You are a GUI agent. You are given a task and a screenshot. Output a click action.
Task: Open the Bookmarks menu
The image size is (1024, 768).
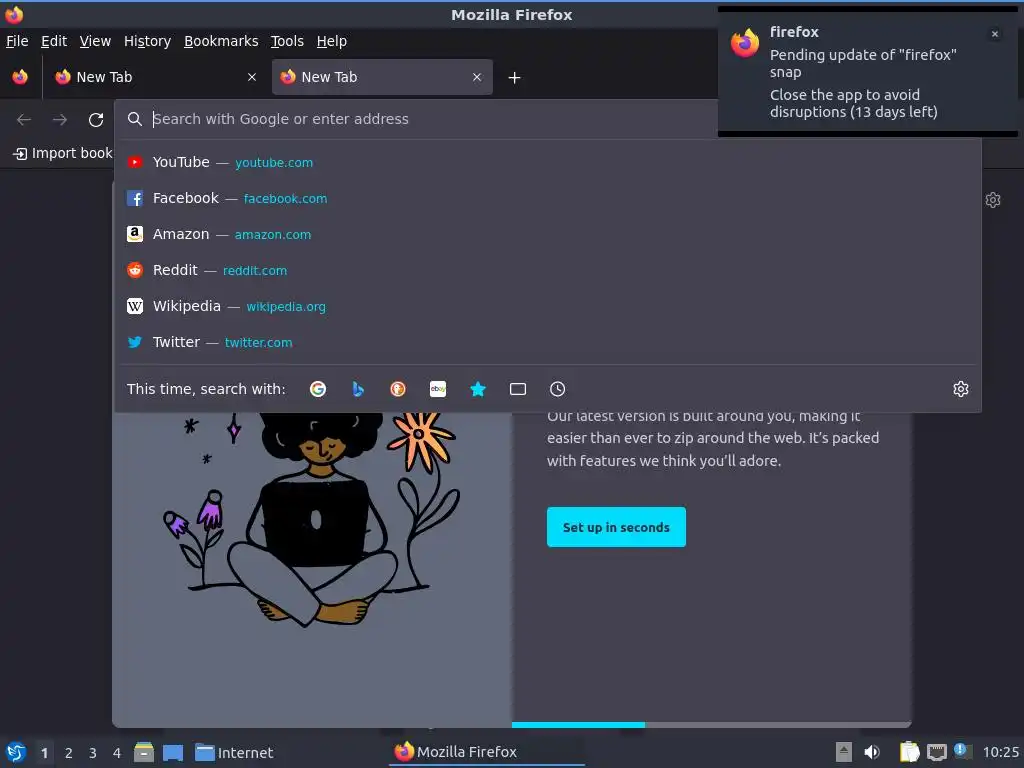[x=221, y=41]
